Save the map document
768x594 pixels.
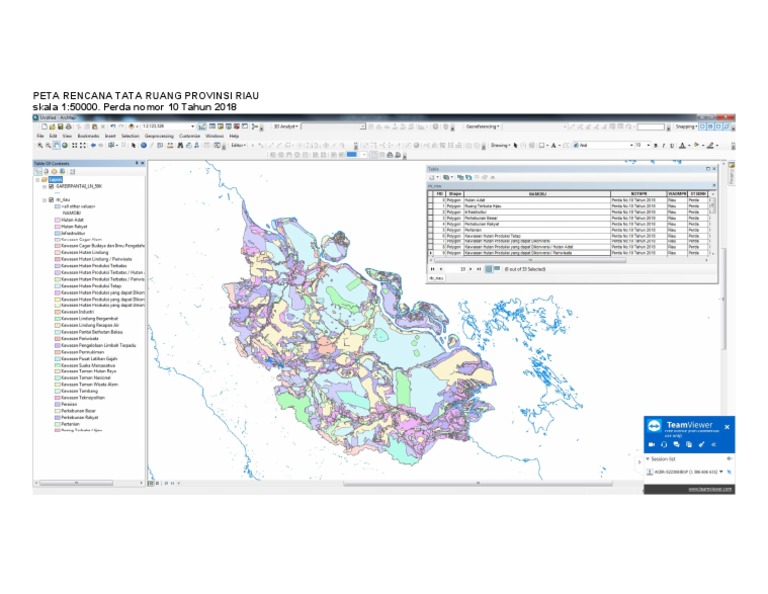coord(60,126)
